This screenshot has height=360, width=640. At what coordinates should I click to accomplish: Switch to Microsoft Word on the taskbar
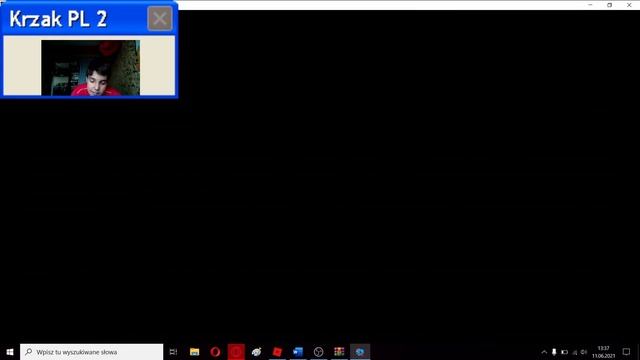(298, 352)
